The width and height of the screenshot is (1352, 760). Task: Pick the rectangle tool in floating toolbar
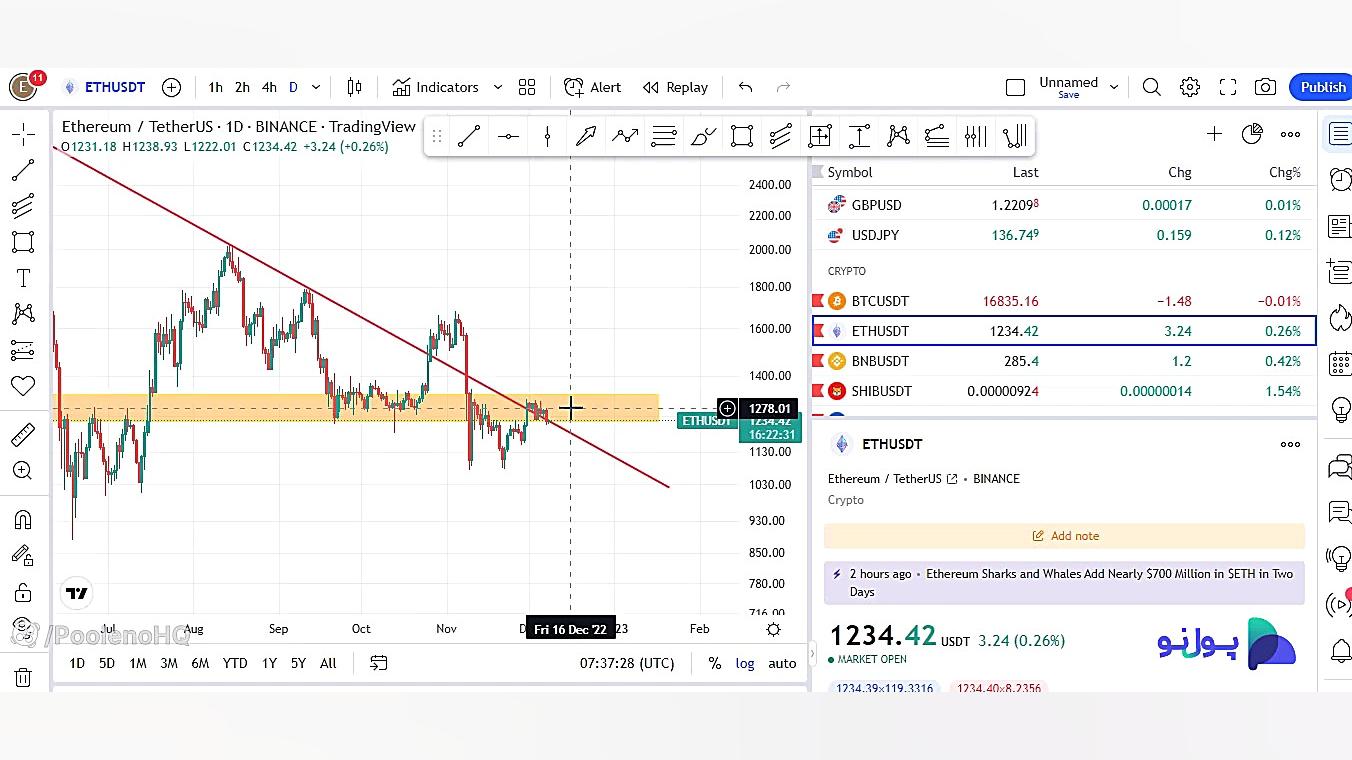pyautogui.click(x=742, y=136)
